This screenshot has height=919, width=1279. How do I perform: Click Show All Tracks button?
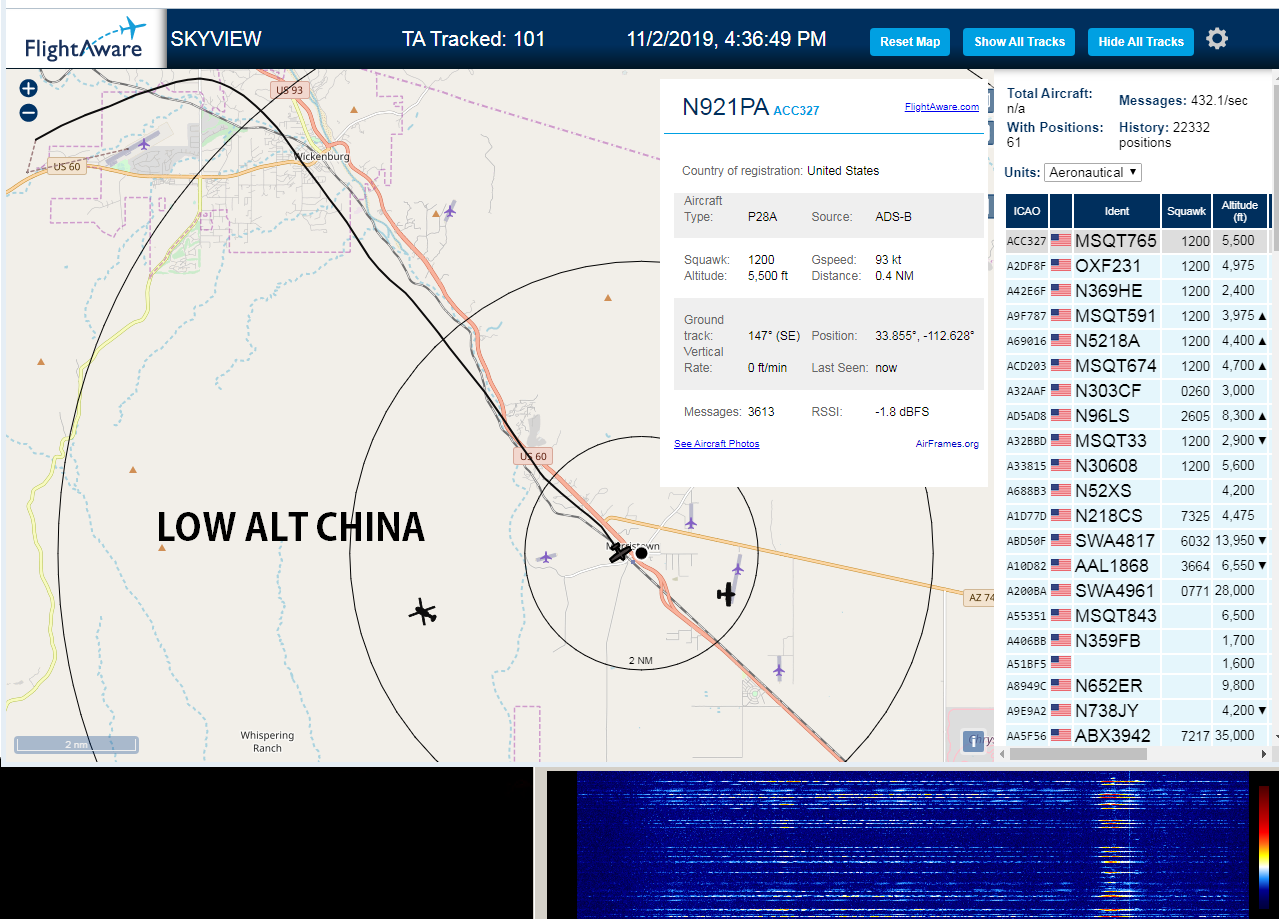[1019, 42]
